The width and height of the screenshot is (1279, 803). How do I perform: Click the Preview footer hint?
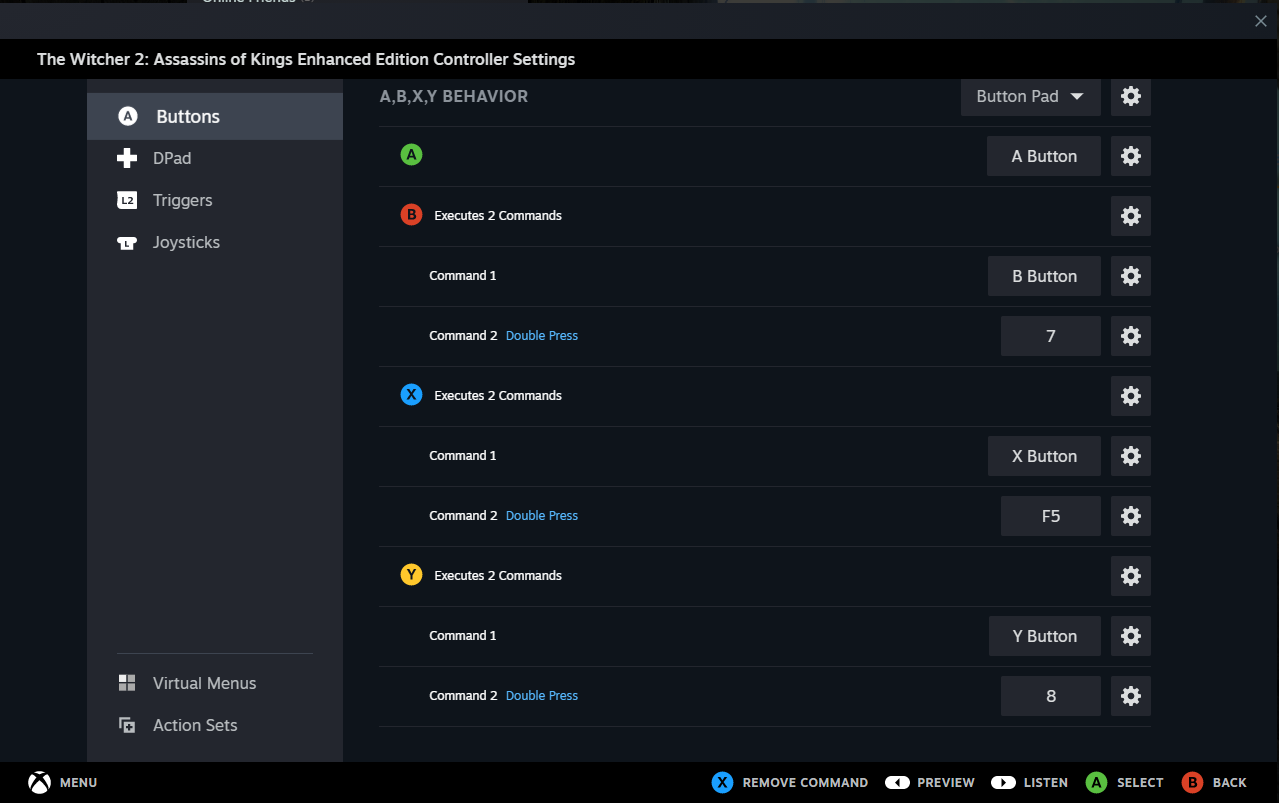point(930,783)
